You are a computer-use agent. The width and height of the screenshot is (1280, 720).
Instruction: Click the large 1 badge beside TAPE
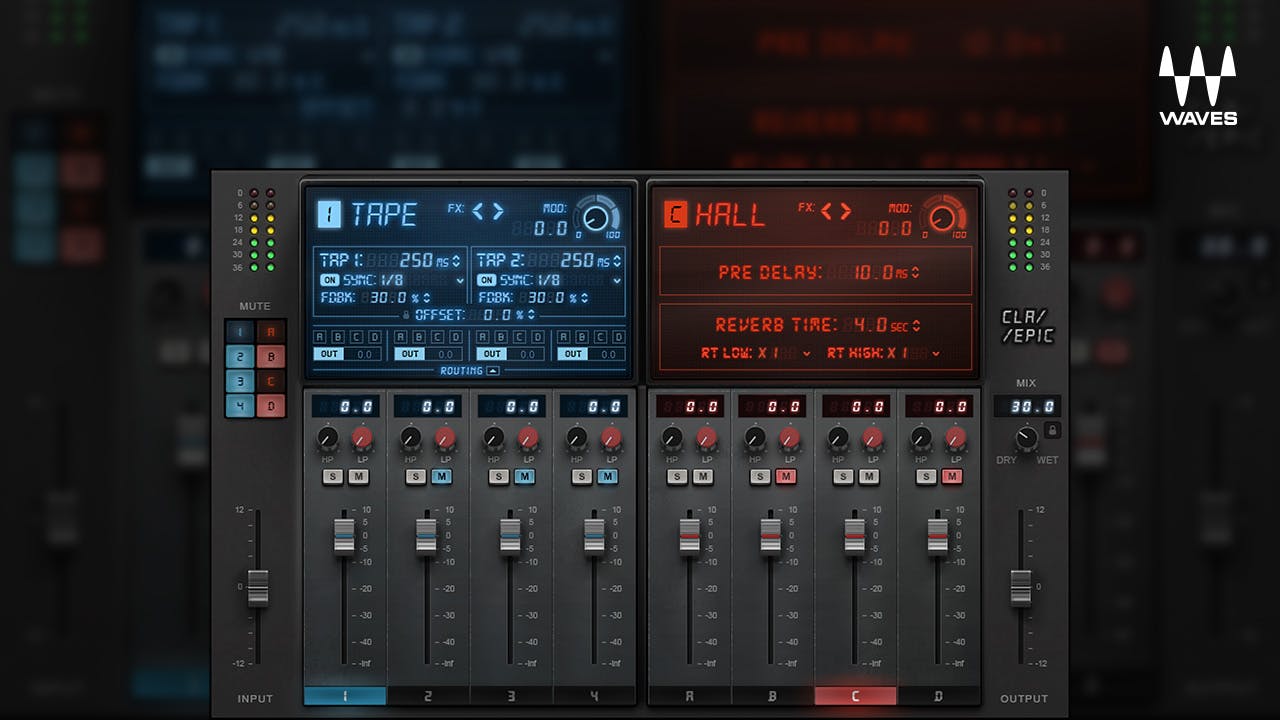point(330,214)
